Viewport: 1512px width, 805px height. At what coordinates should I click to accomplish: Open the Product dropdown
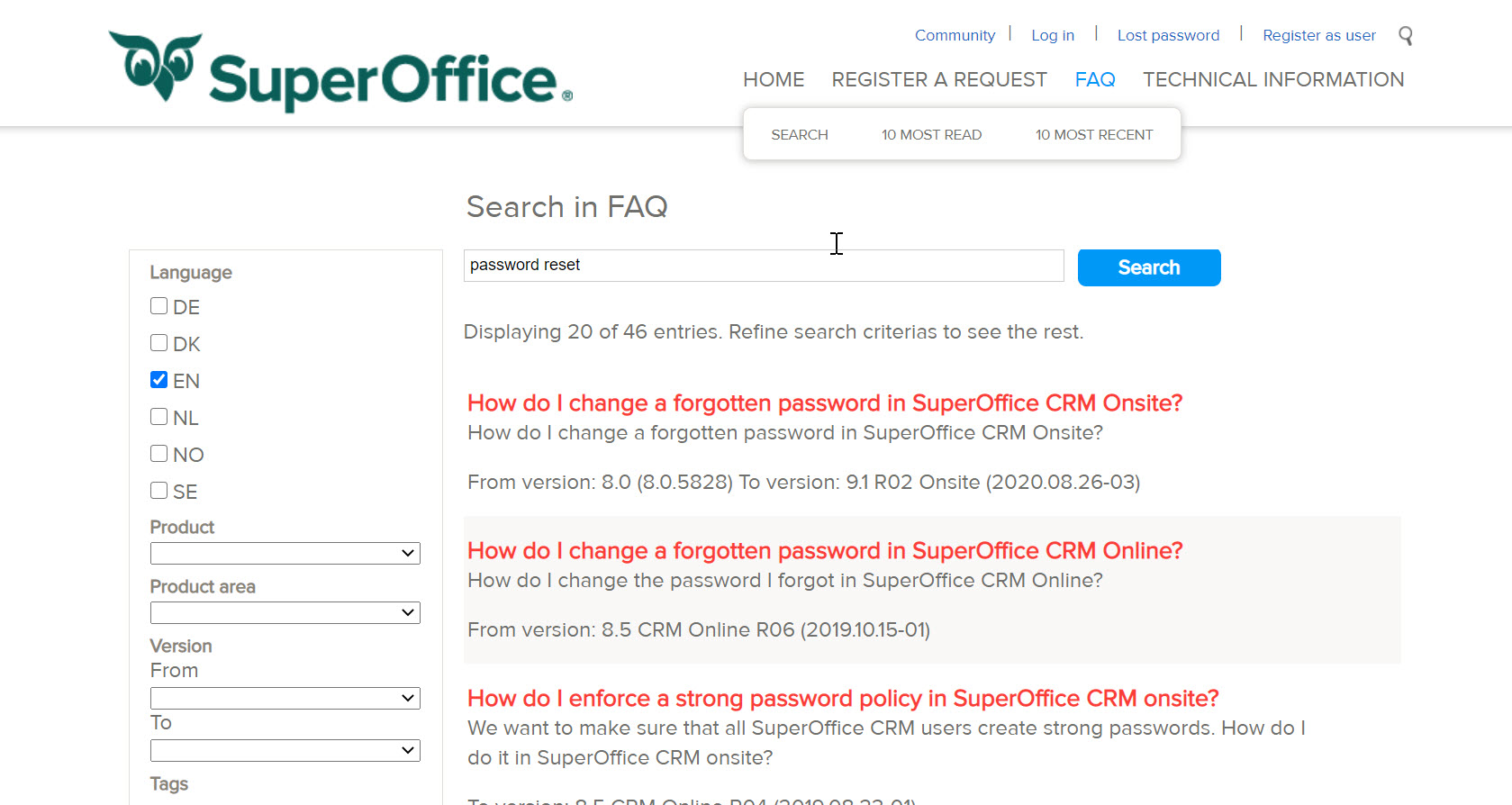coord(285,553)
